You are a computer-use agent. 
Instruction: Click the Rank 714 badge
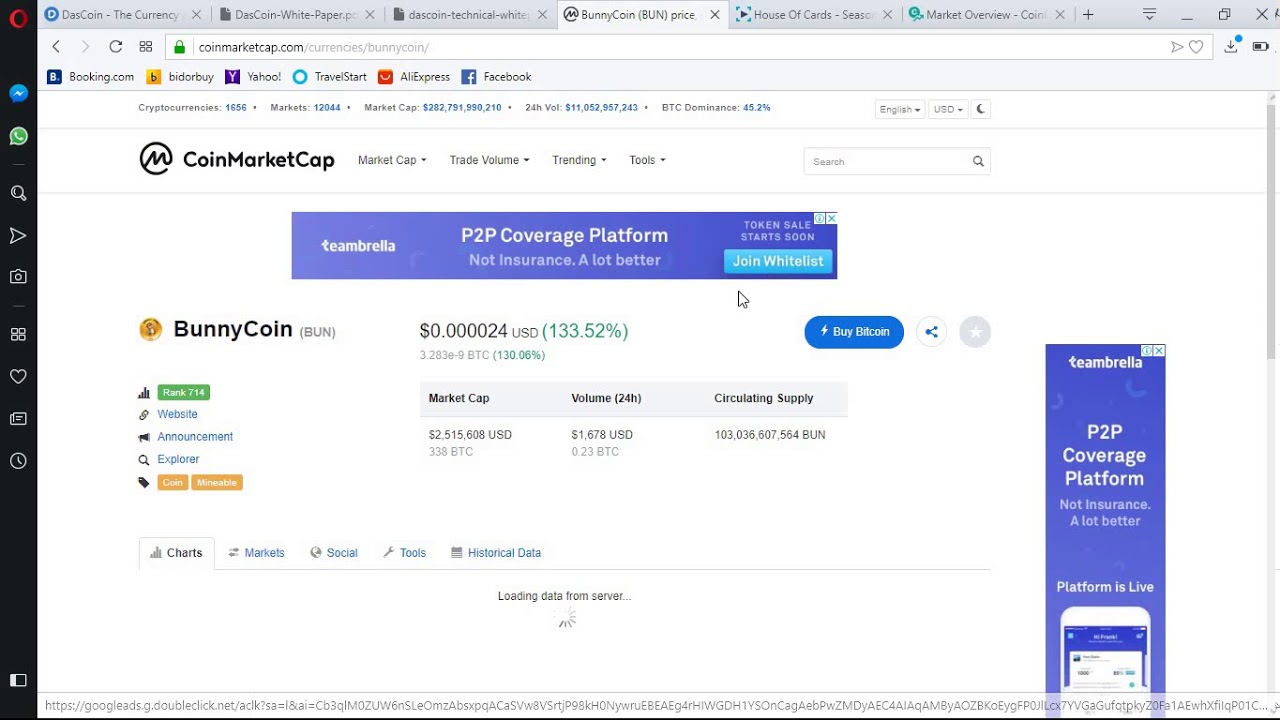(x=183, y=393)
